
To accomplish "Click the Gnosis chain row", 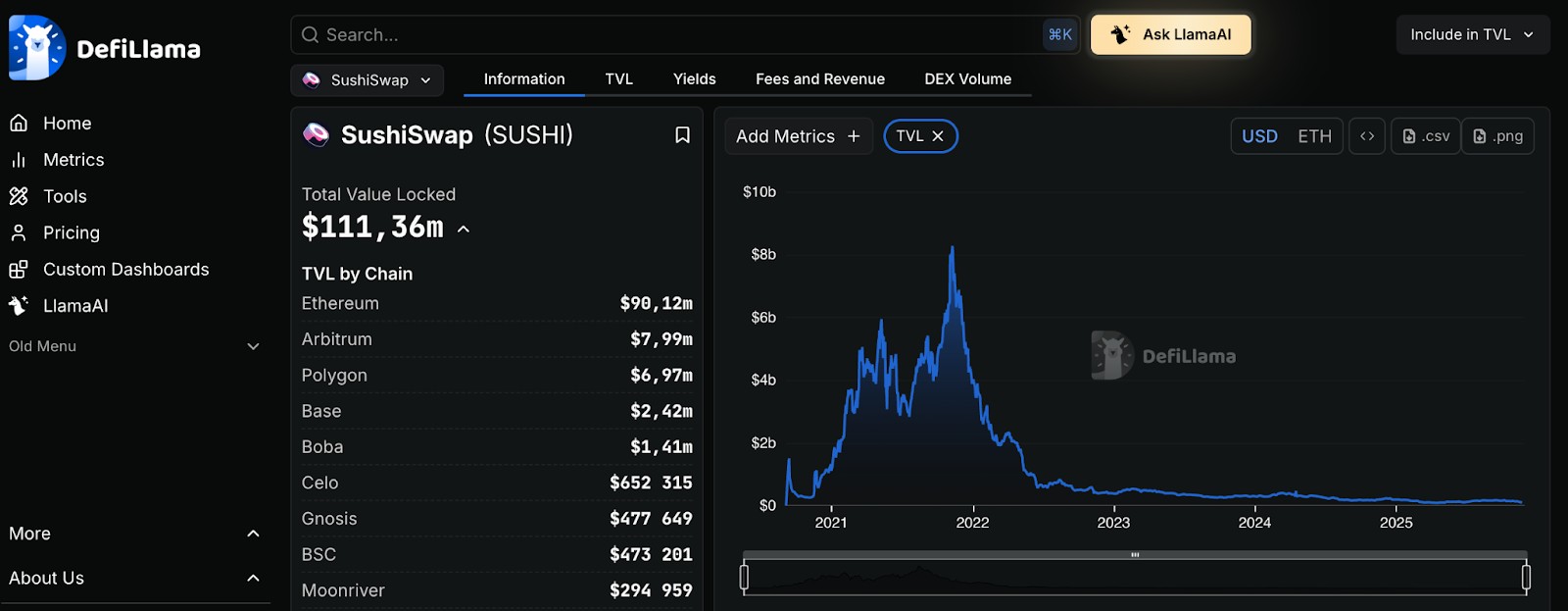I will click(x=497, y=519).
